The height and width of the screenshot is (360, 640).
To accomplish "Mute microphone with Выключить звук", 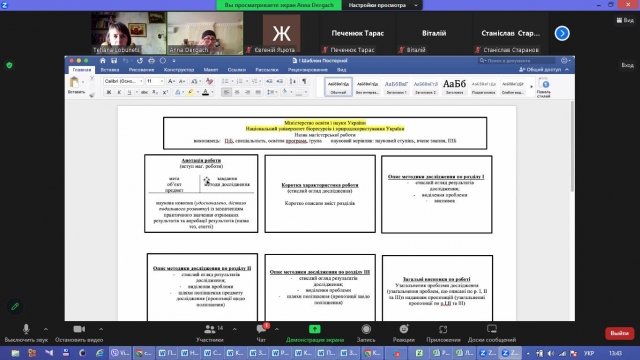I will [x=26, y=333].
